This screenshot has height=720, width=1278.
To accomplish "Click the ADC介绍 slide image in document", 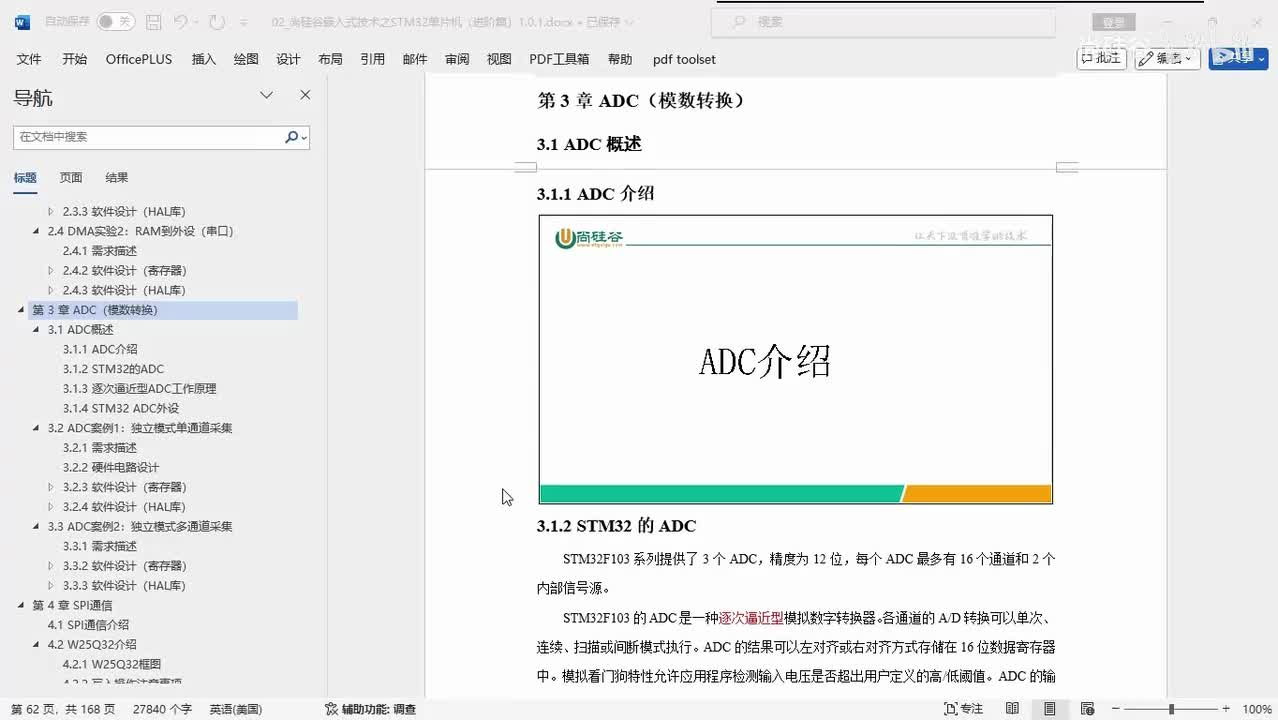I will click(x=795, y=359).
